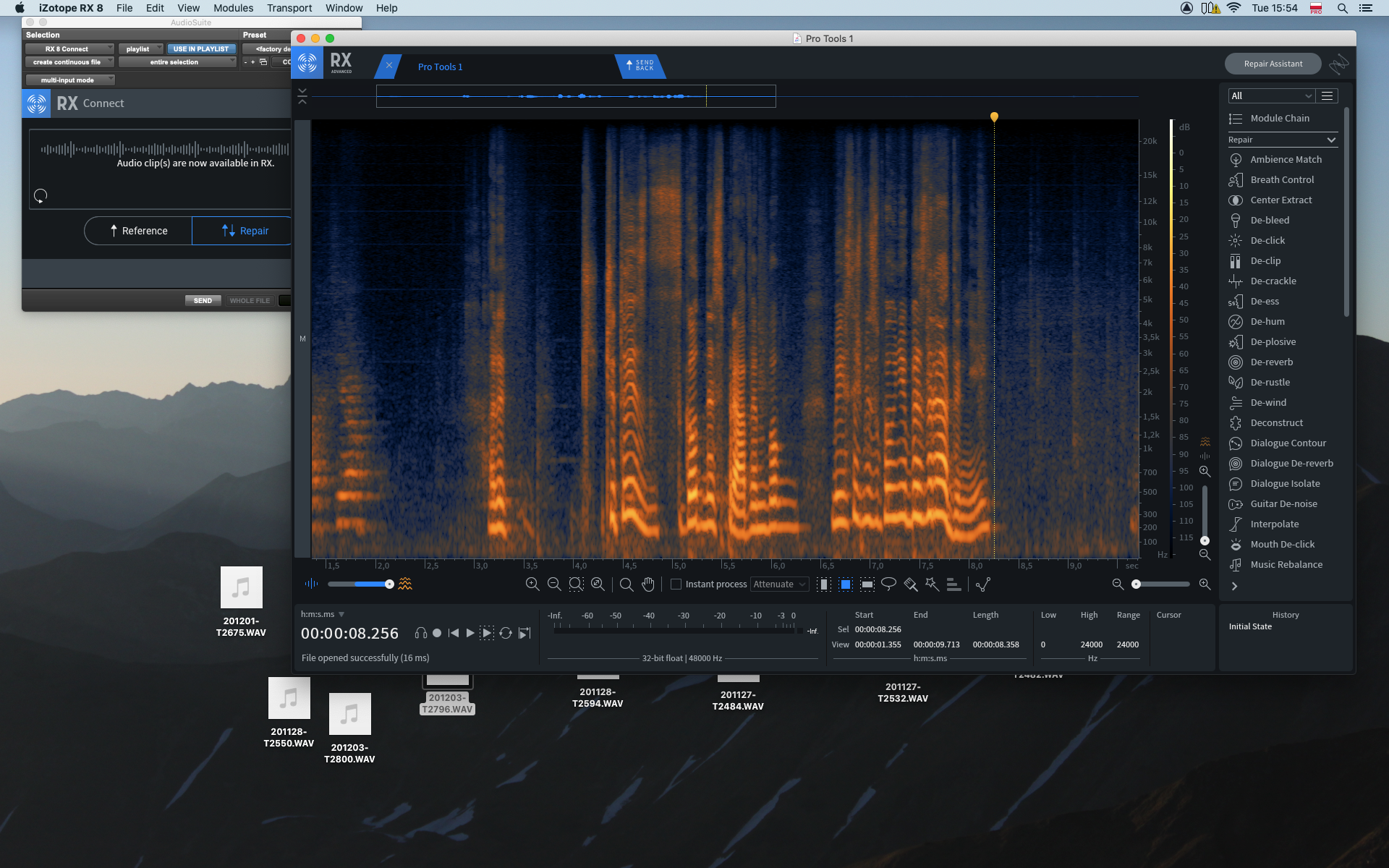Click the horizontal zoom out icon next to the zoom slider
This screenshot has width=1389, height=868.
tap(1118, 584)
